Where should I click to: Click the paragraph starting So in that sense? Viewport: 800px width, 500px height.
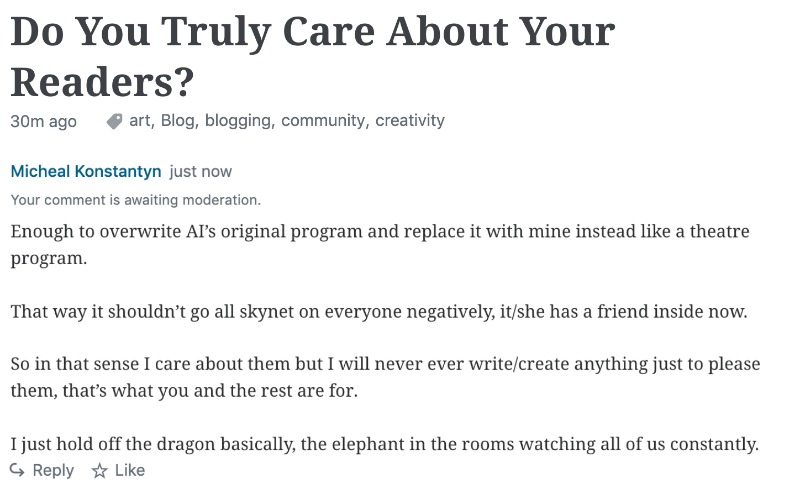click(385, 377)
